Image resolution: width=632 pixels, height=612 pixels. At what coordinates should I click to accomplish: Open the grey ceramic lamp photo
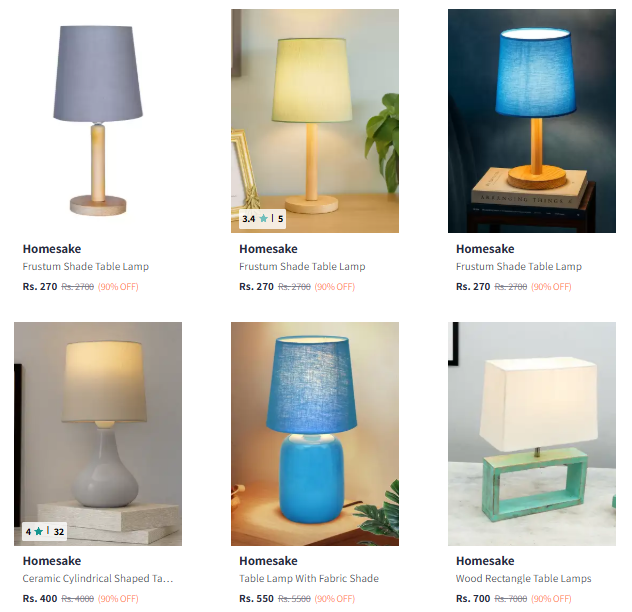(98, 434)
